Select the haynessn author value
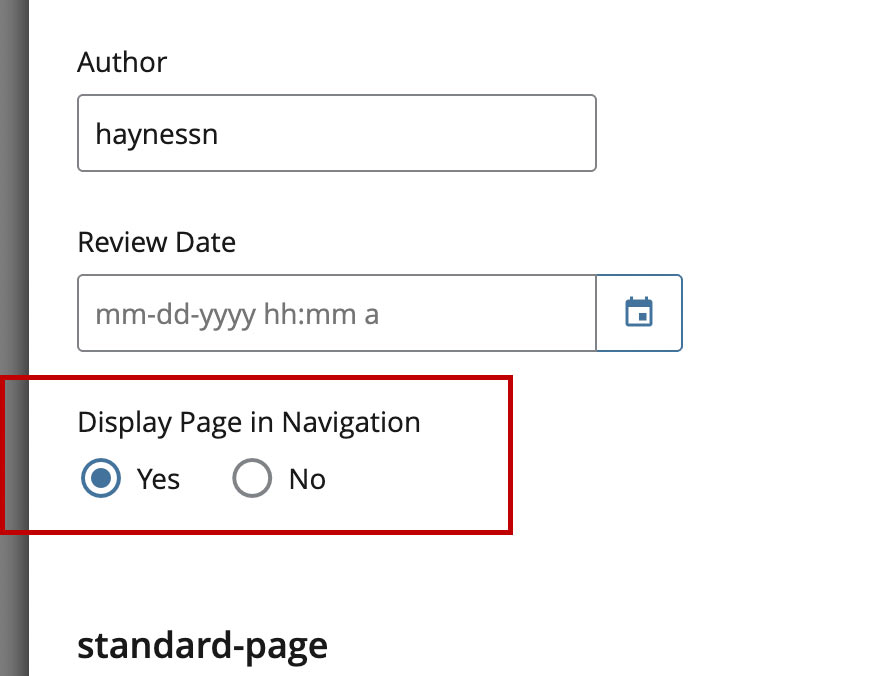 (x=155, y=133)
